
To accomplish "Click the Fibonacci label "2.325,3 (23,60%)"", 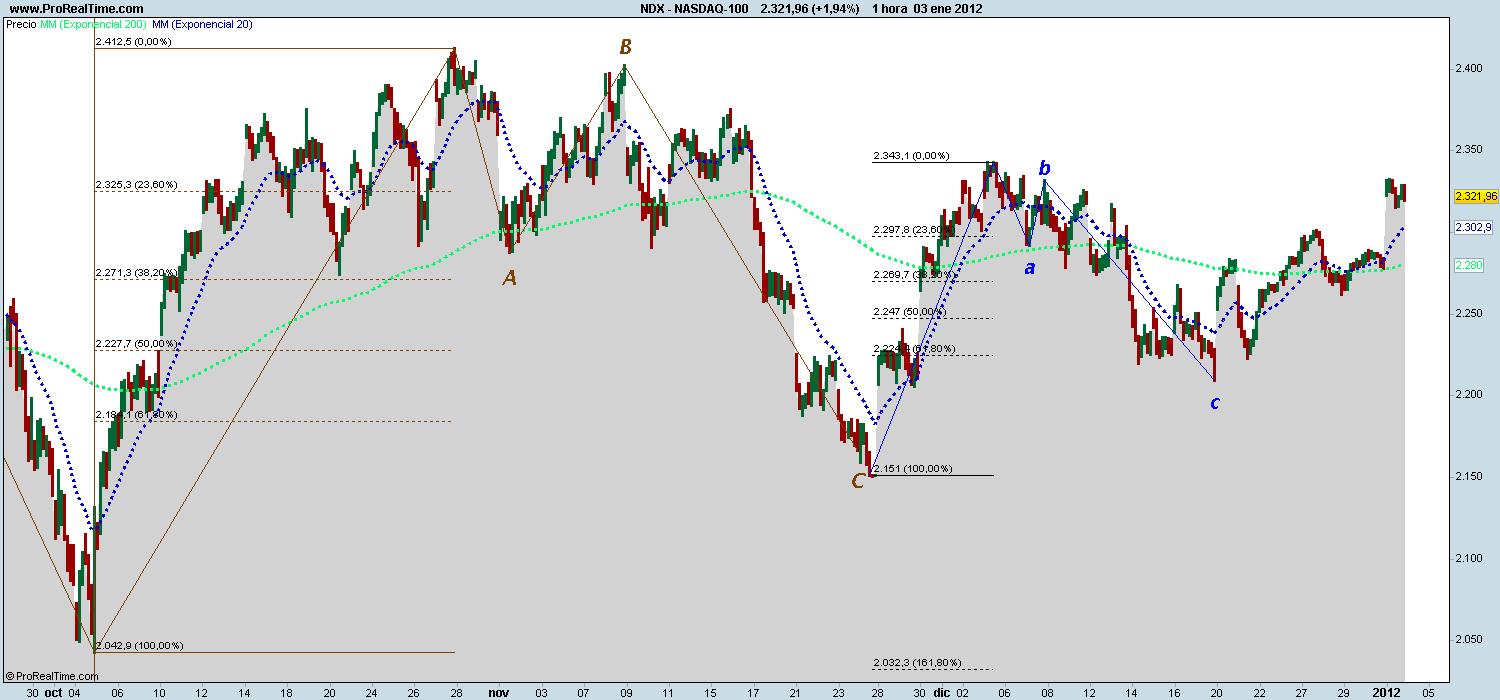I will pos(136,185).
